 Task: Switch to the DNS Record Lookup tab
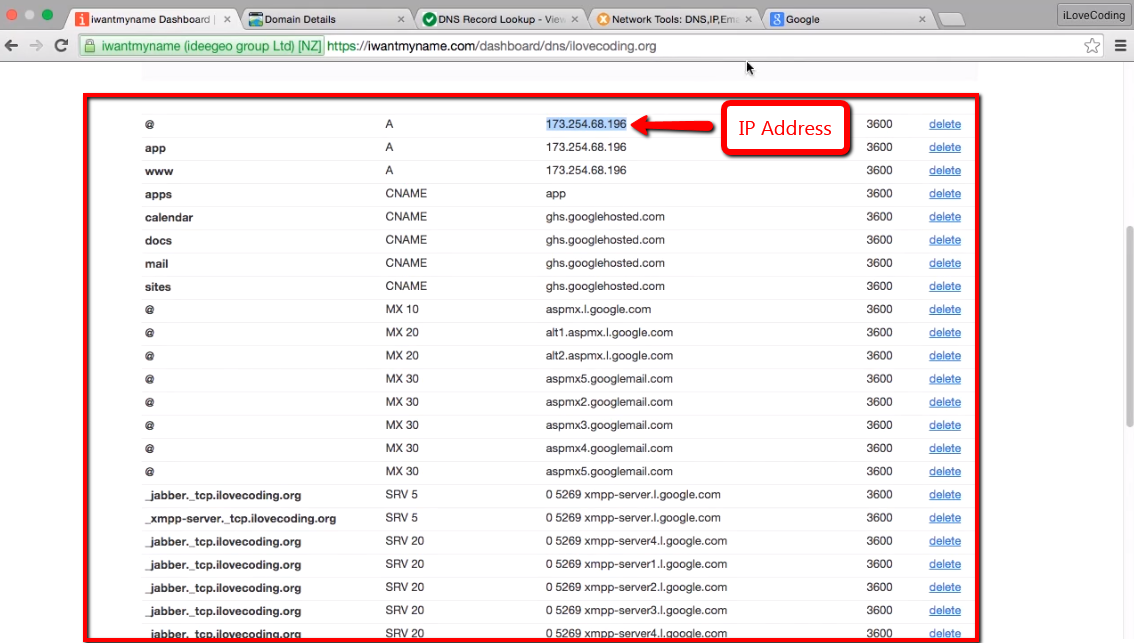[x=495, y=19]
